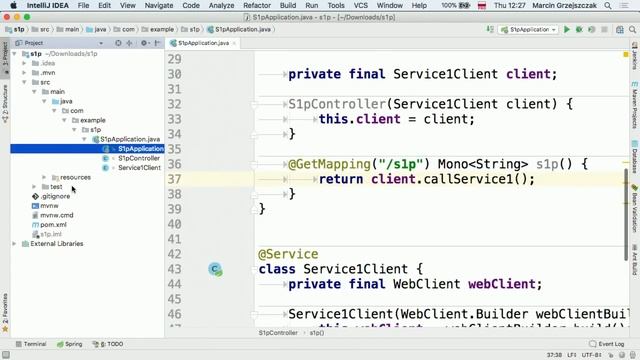Click UTF-8 encoding in status bar
The image size is (640, 360).
tap(591, 355)
